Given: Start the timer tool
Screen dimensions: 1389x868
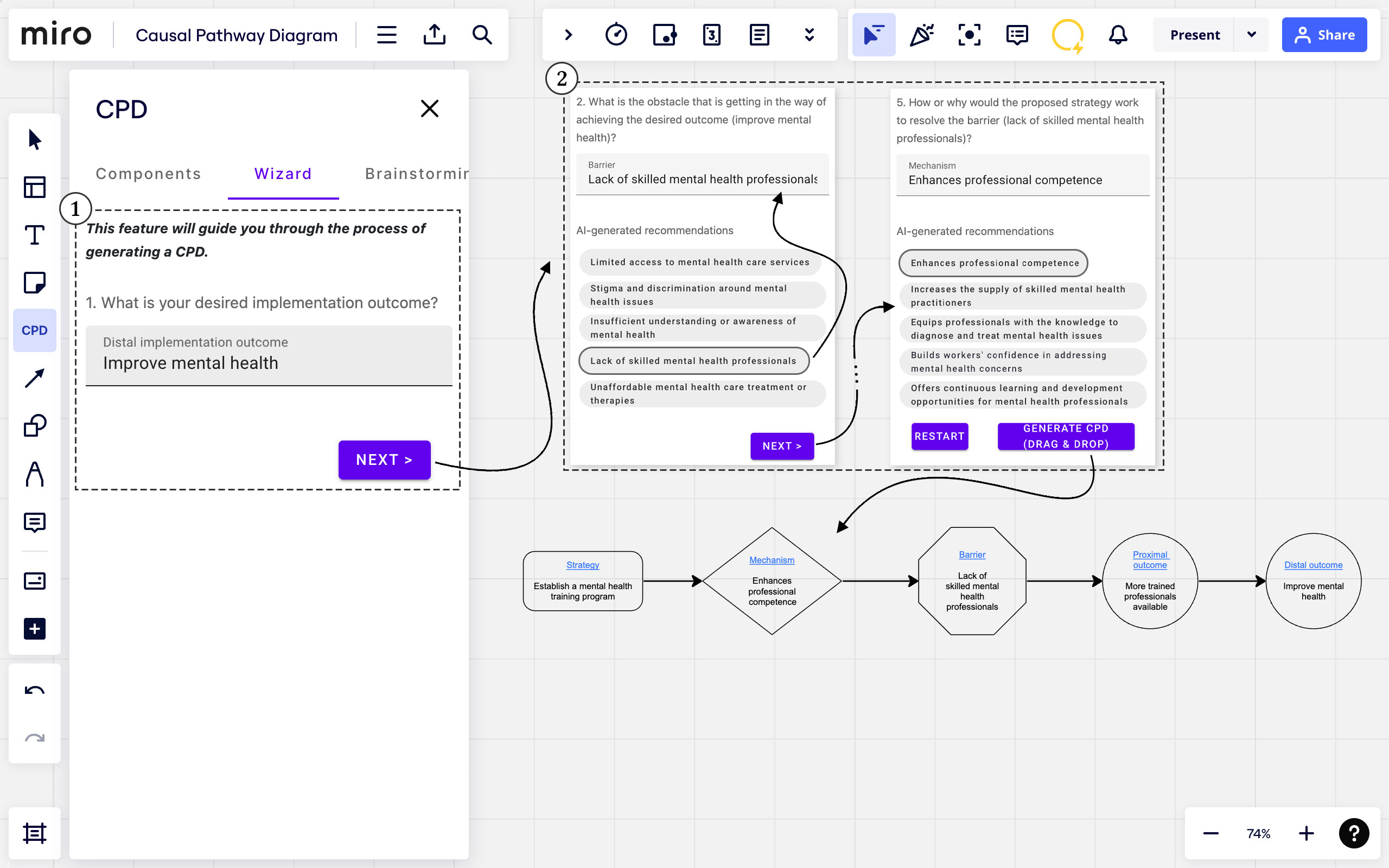Looking at the screenshot, I should [x=616, y=35].
